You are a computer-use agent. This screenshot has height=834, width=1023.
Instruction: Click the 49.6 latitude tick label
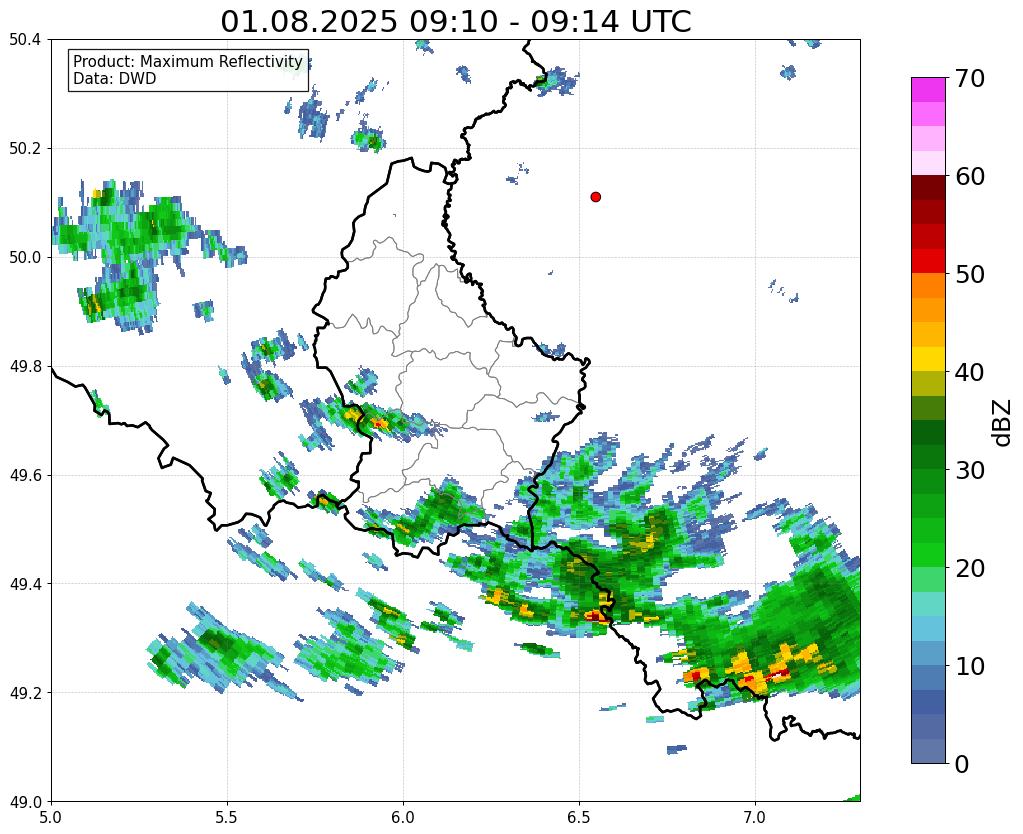click(25, 476)
